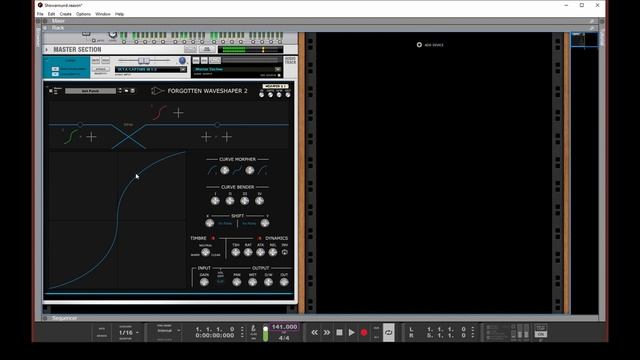Click the red record button
This screenshot has width=640, height=360.
(x=364, y=333)
